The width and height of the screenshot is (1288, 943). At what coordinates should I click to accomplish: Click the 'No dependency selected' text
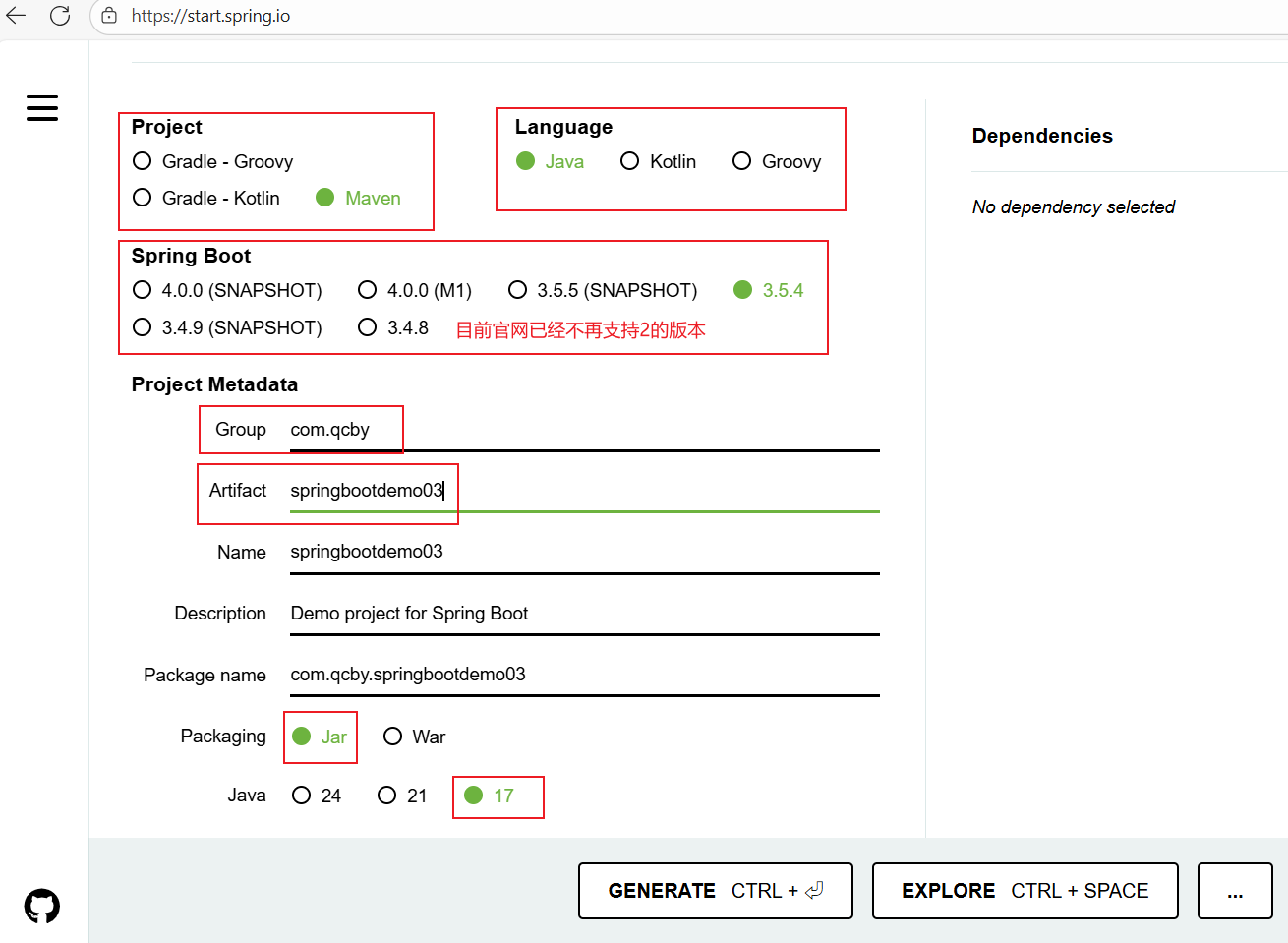(x=1074, y=207)
